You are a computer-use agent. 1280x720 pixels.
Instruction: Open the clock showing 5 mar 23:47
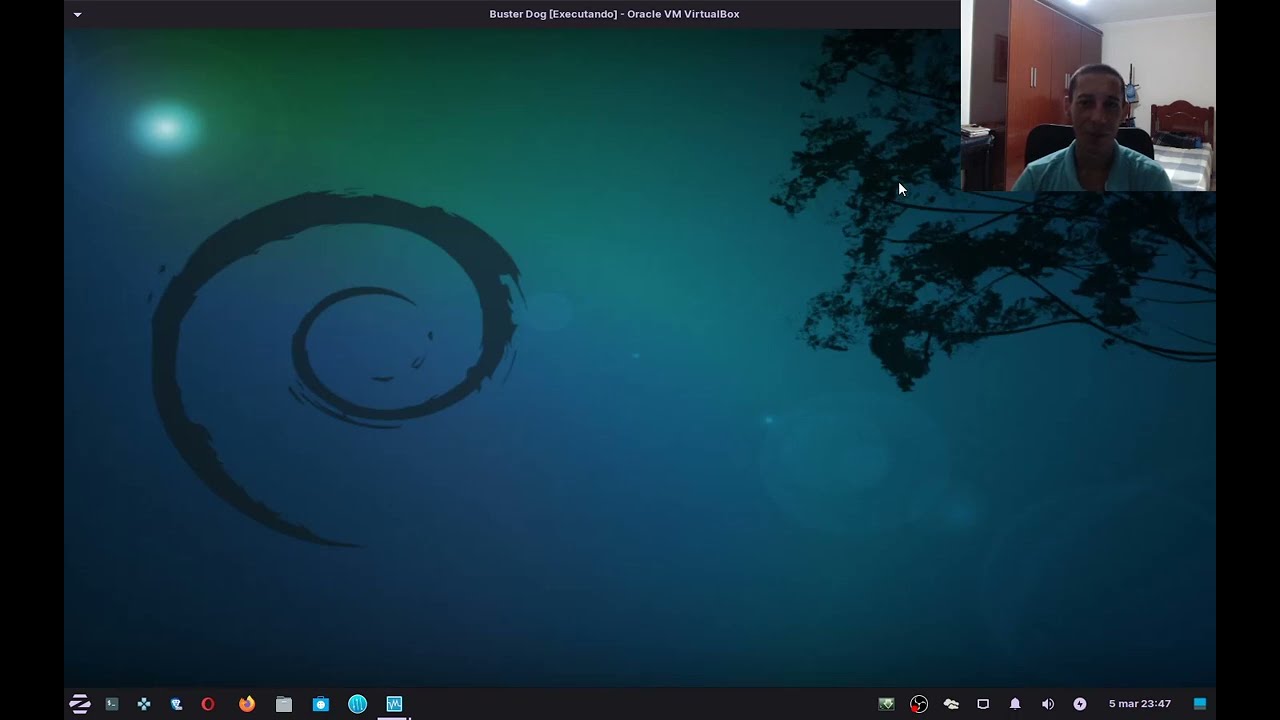click(x=1140, y=704)
